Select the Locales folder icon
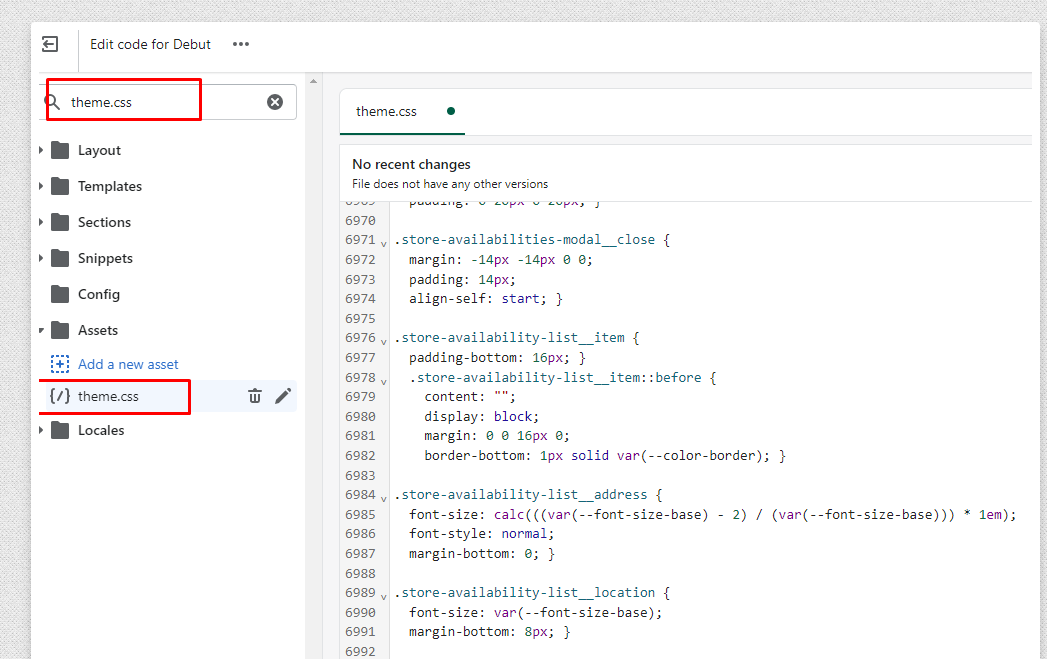The width and height of the screenshot is (1047, 659). point(60,431)
